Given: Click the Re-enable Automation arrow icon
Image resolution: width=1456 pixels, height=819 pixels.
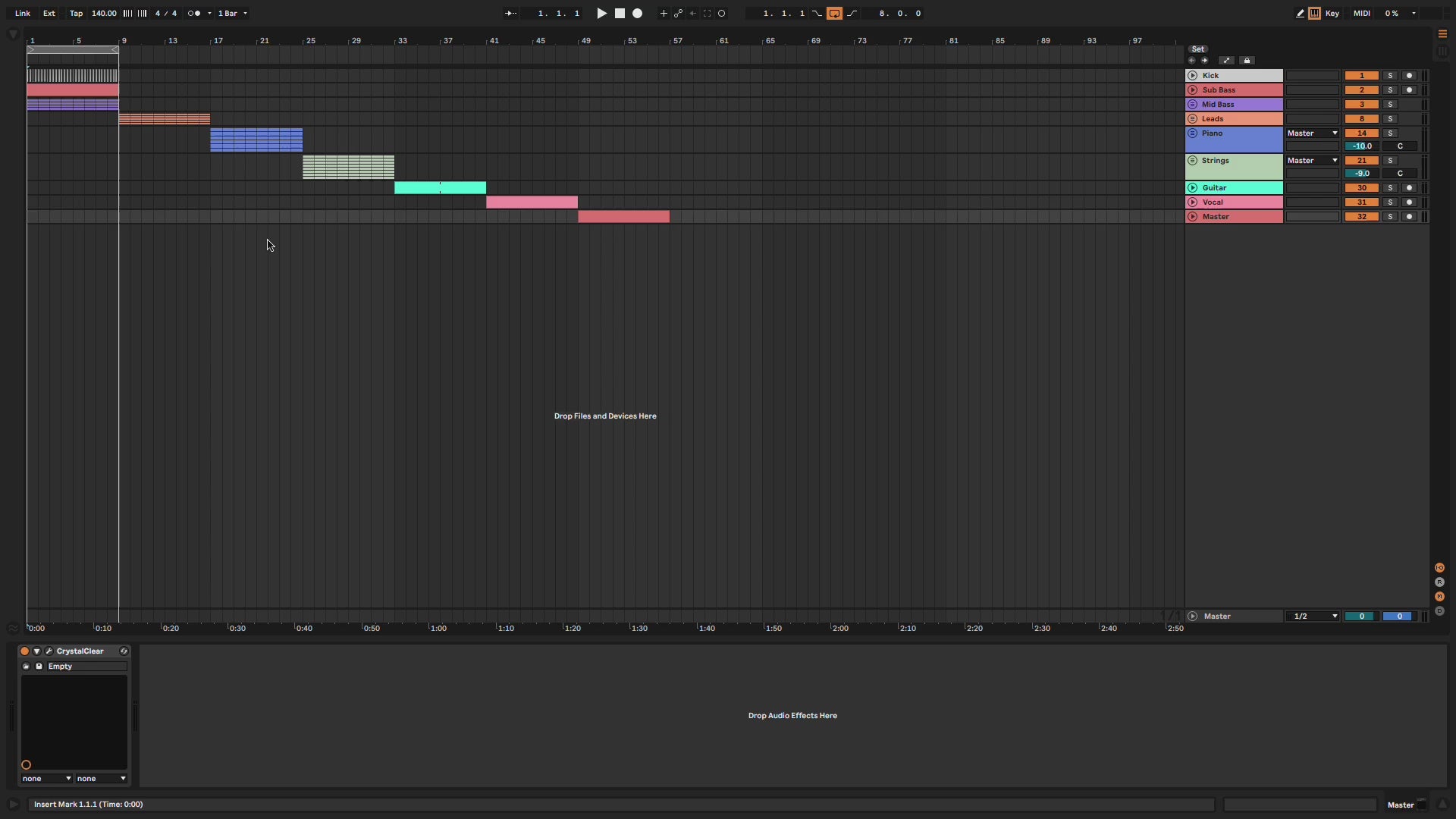Looking at the screenshot, I should pyautogui.click(x=692, y=14).
